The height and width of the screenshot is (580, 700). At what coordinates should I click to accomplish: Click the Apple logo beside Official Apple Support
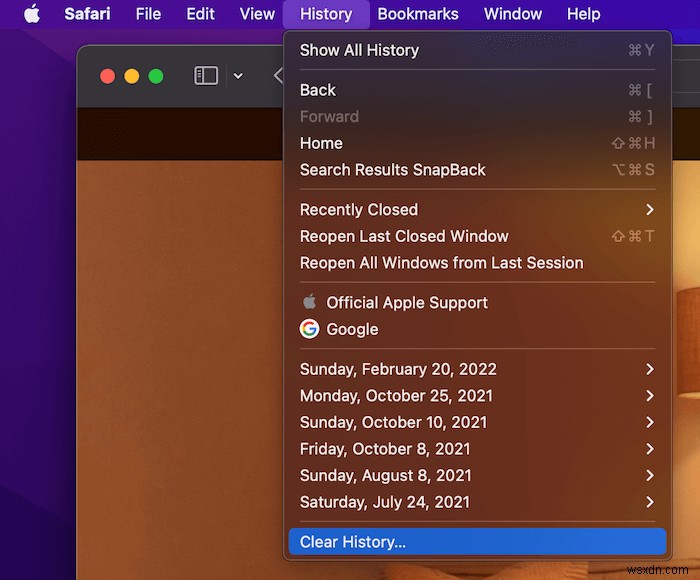click(x=309, y=302)
